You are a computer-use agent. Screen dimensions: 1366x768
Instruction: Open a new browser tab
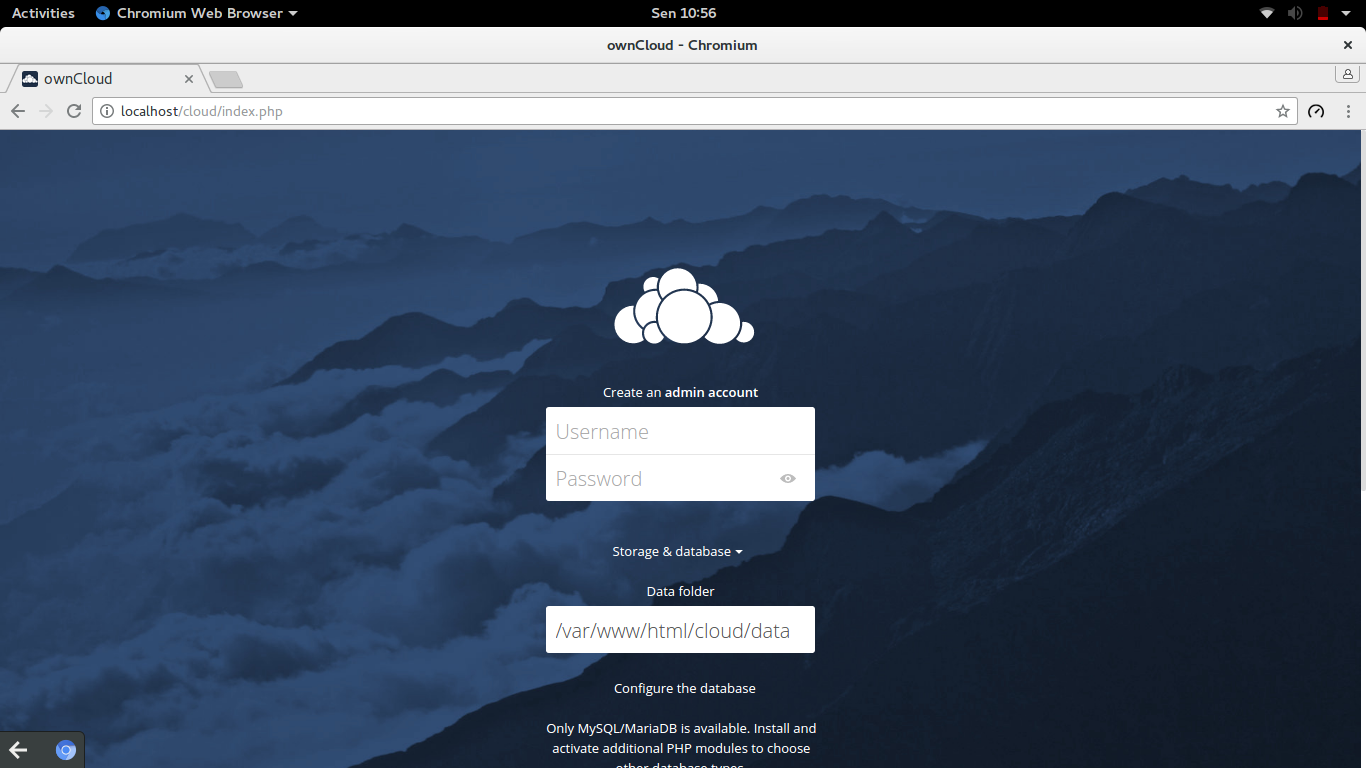[x=225, y=78]
